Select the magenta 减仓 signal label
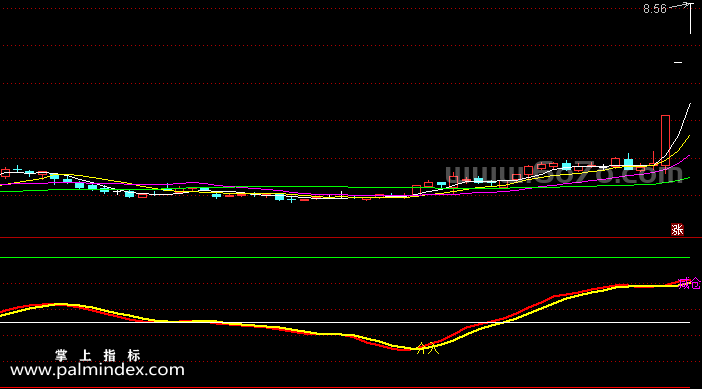This screenshot has height=389, width=702. click(x=689, y=283)
